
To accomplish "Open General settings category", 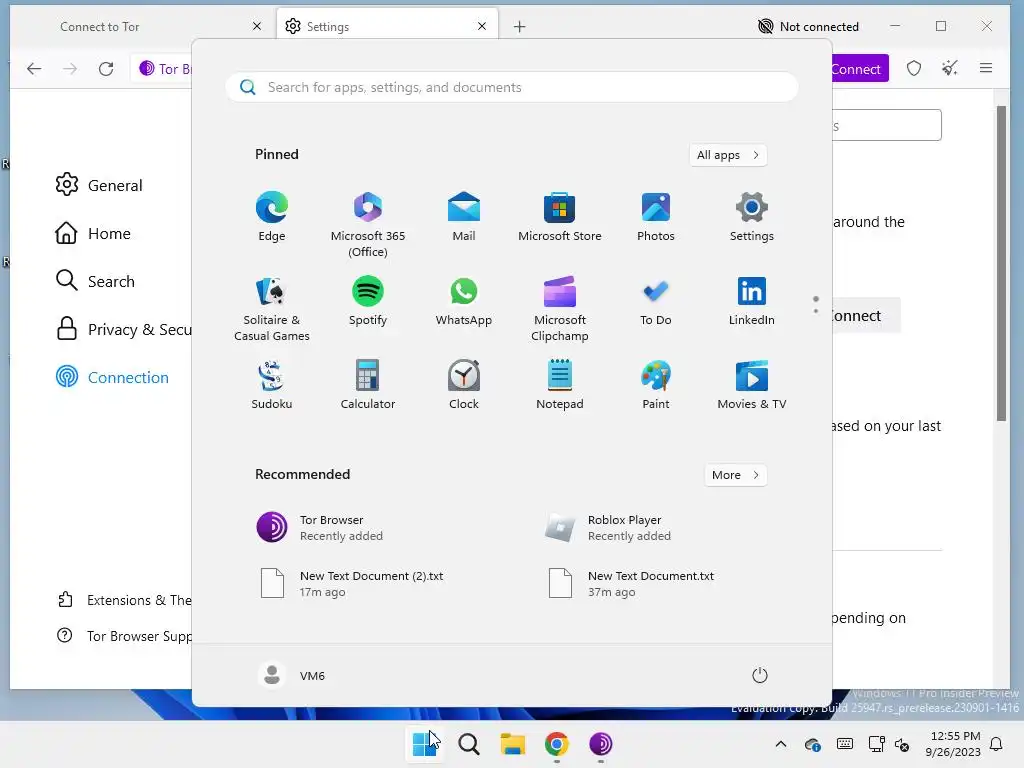I will pyautogui.click(x=99, y=185).
